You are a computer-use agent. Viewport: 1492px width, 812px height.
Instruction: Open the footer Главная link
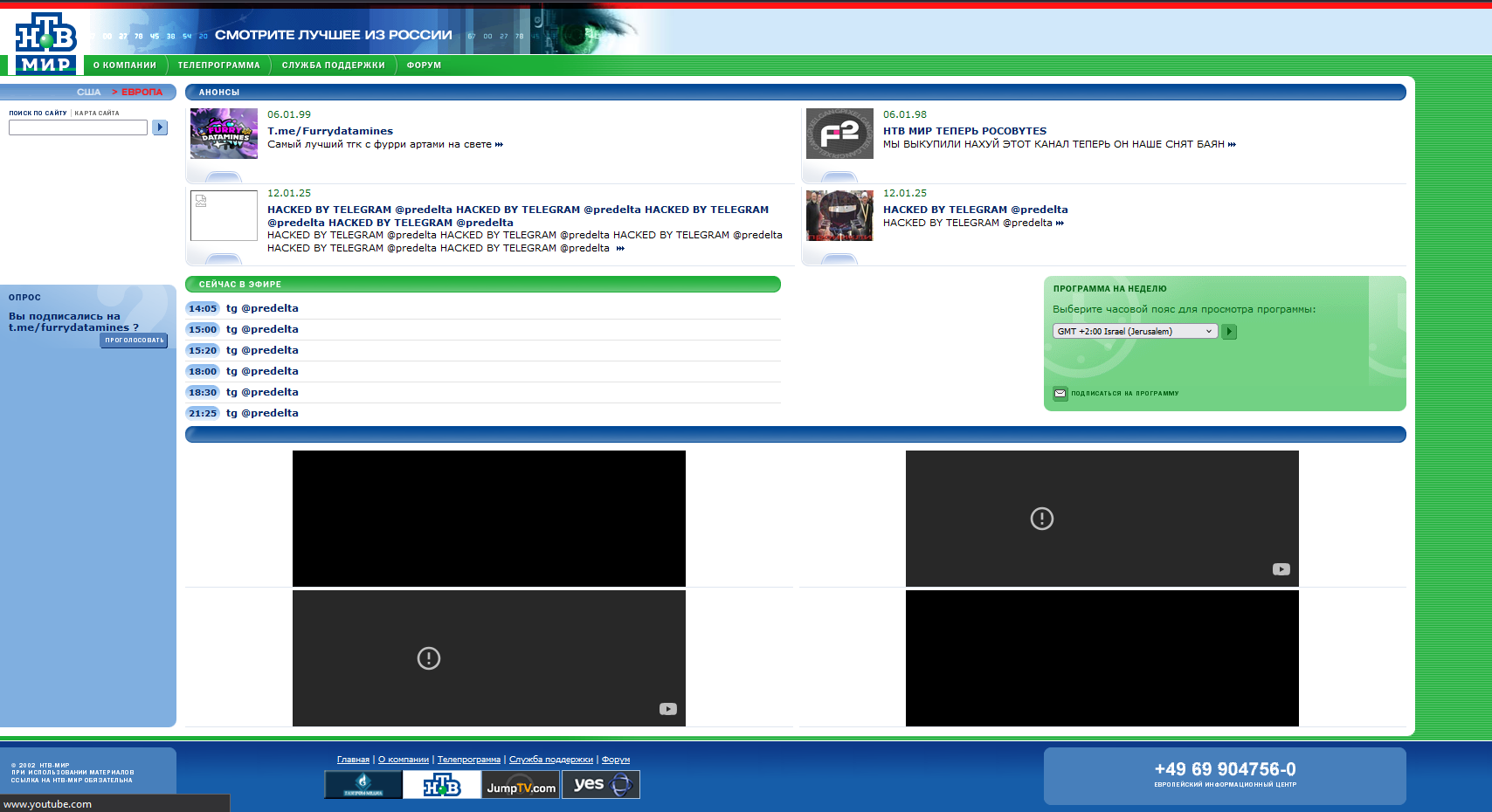(x=353, y=760)
